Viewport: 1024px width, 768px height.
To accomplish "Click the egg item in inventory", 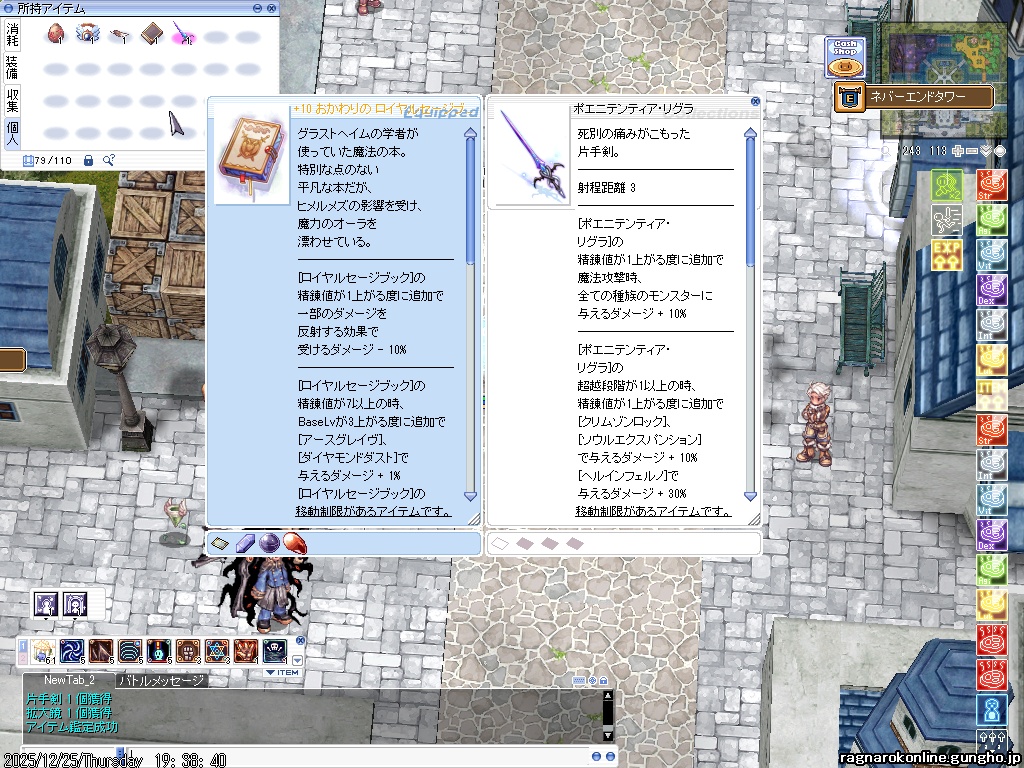I will point(55,36).
